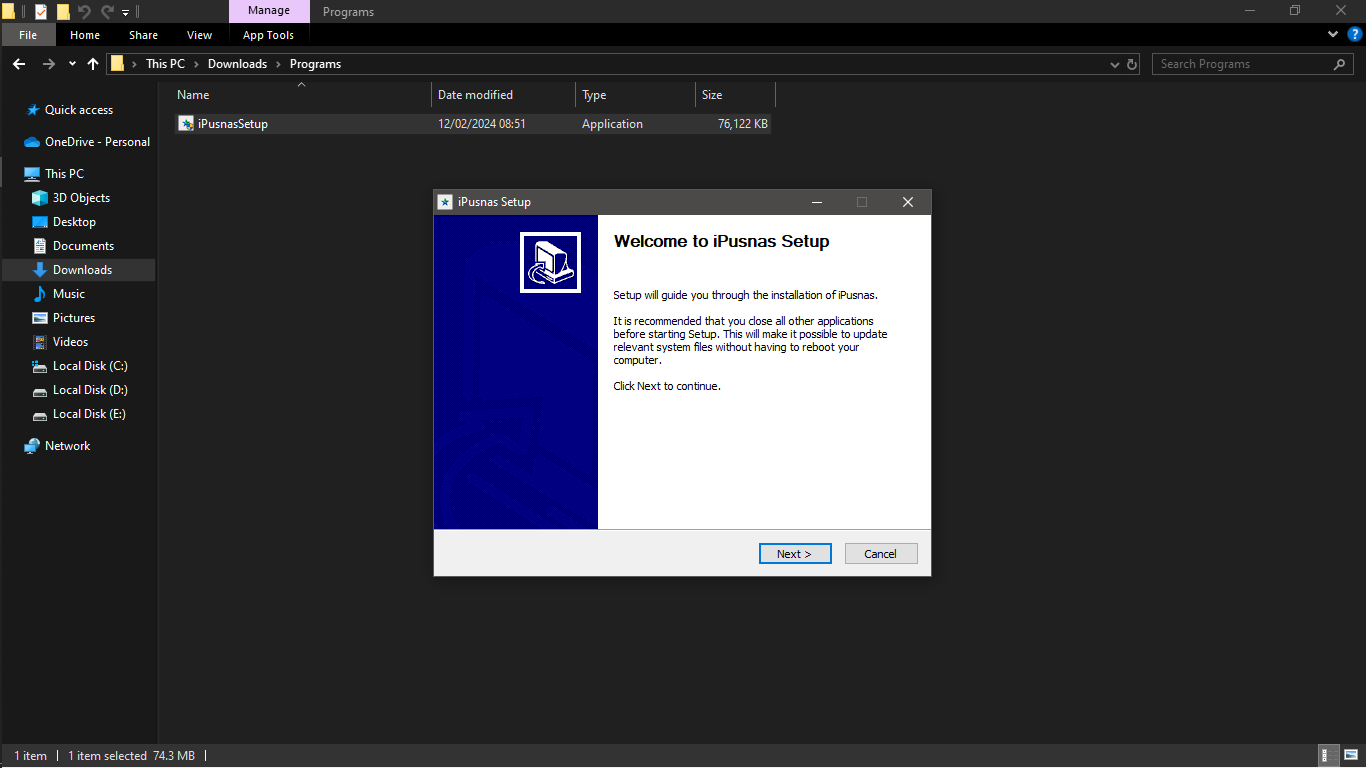The image size is (1366, 768).
Task: Click the iPusnasSetup file name
Action: pyautogui.click(x=233, y=124)
